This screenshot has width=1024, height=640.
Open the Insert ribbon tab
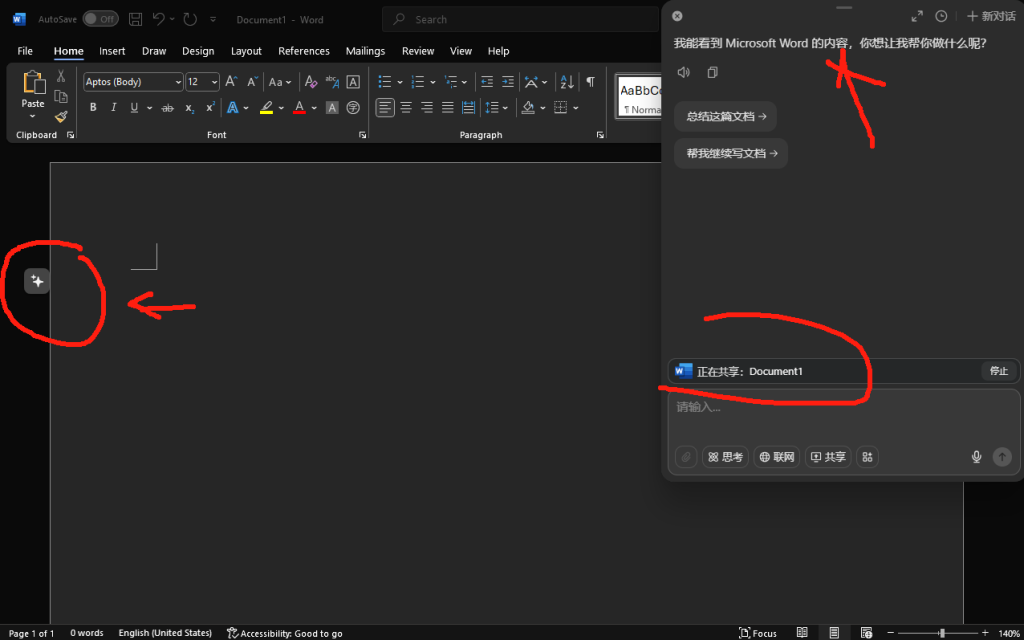(x=112, y=51)
